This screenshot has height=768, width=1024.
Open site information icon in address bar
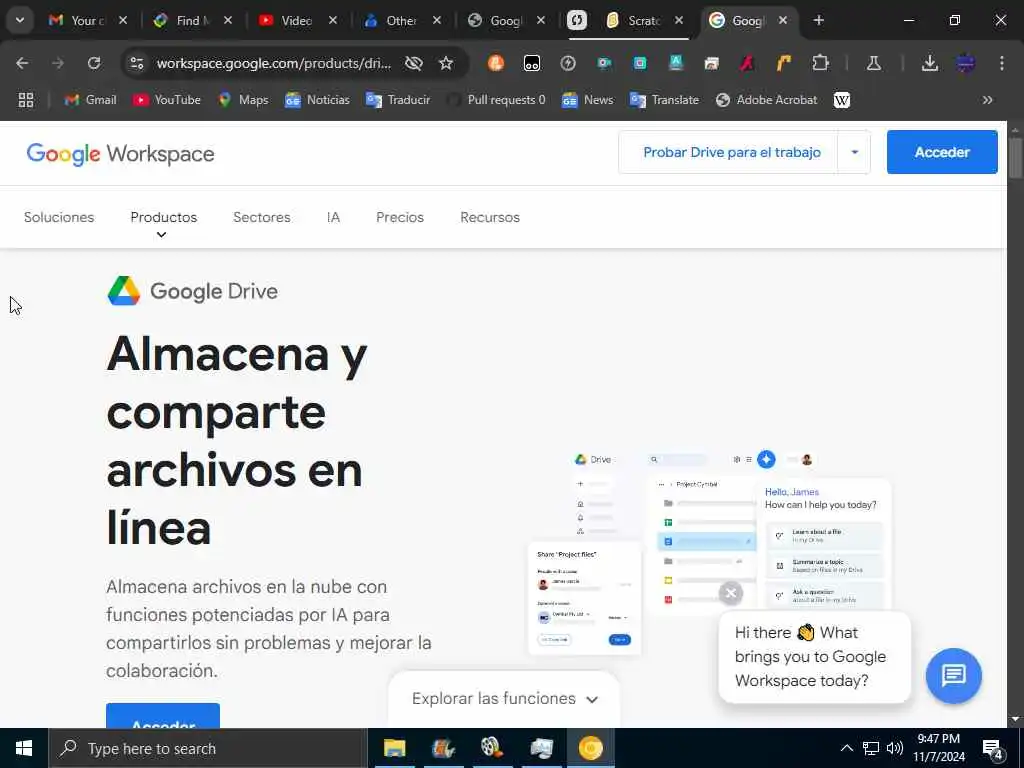pos(136,63)
